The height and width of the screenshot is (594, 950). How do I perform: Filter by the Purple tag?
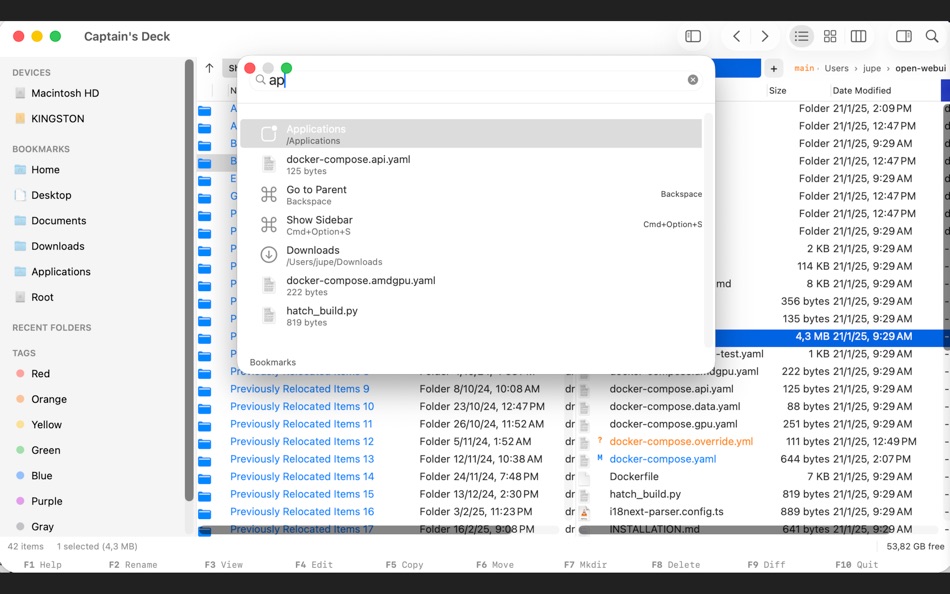pos(47,501)
